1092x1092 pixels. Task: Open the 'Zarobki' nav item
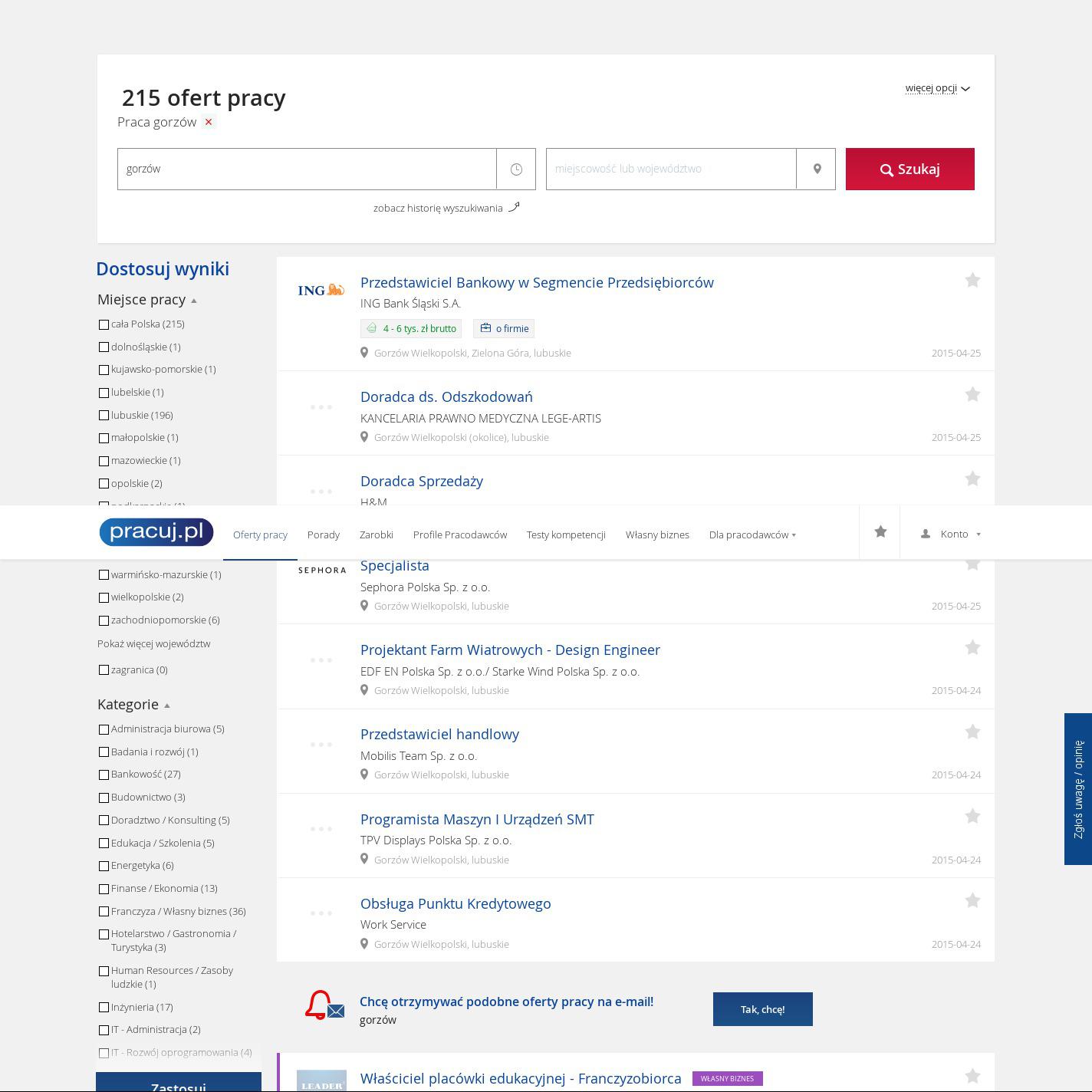click(x=376, y=534)
